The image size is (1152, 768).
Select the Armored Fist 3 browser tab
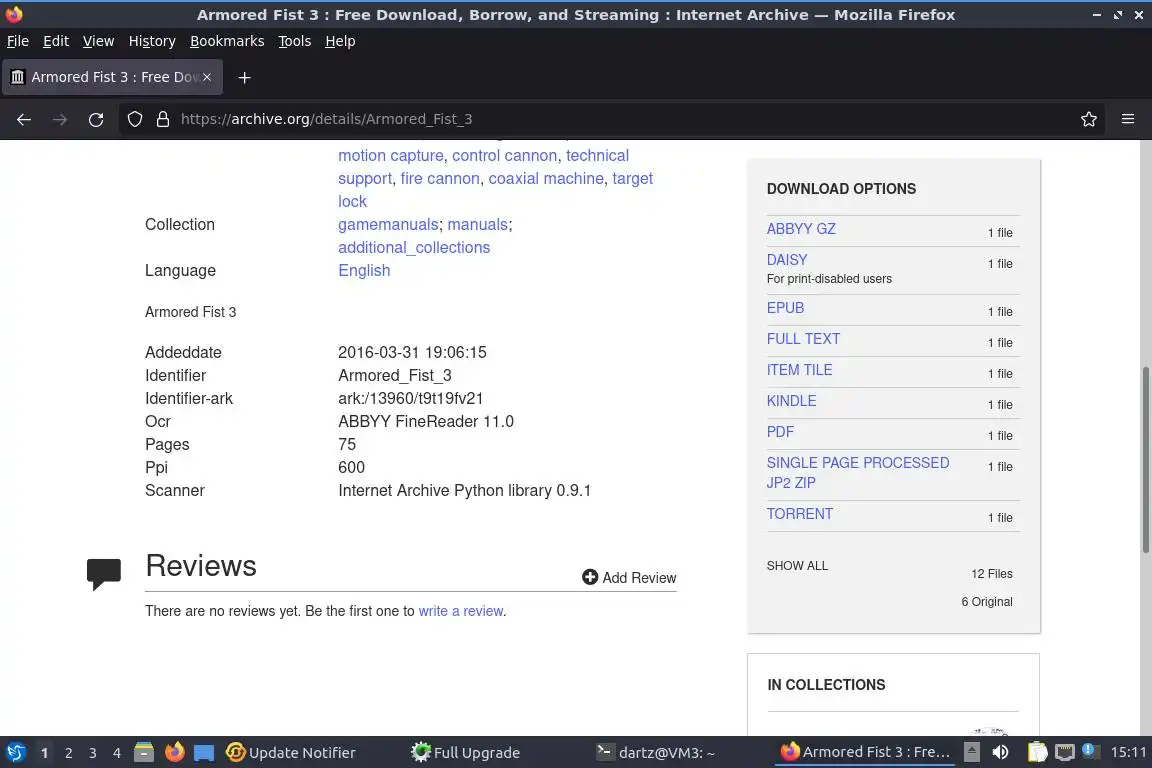pos(112,77)
